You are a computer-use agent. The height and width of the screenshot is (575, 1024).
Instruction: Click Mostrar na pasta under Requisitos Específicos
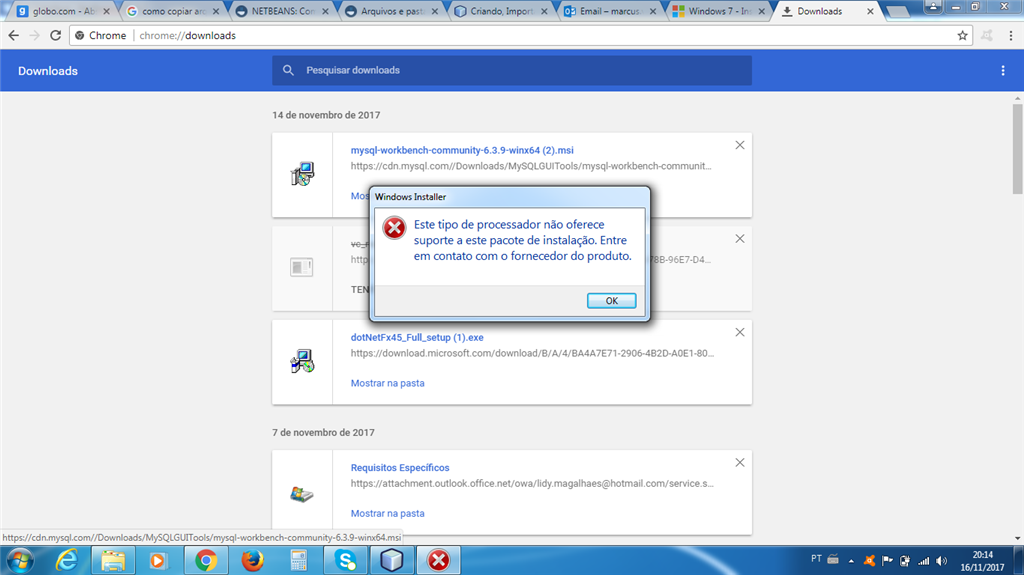coord(387,514)
